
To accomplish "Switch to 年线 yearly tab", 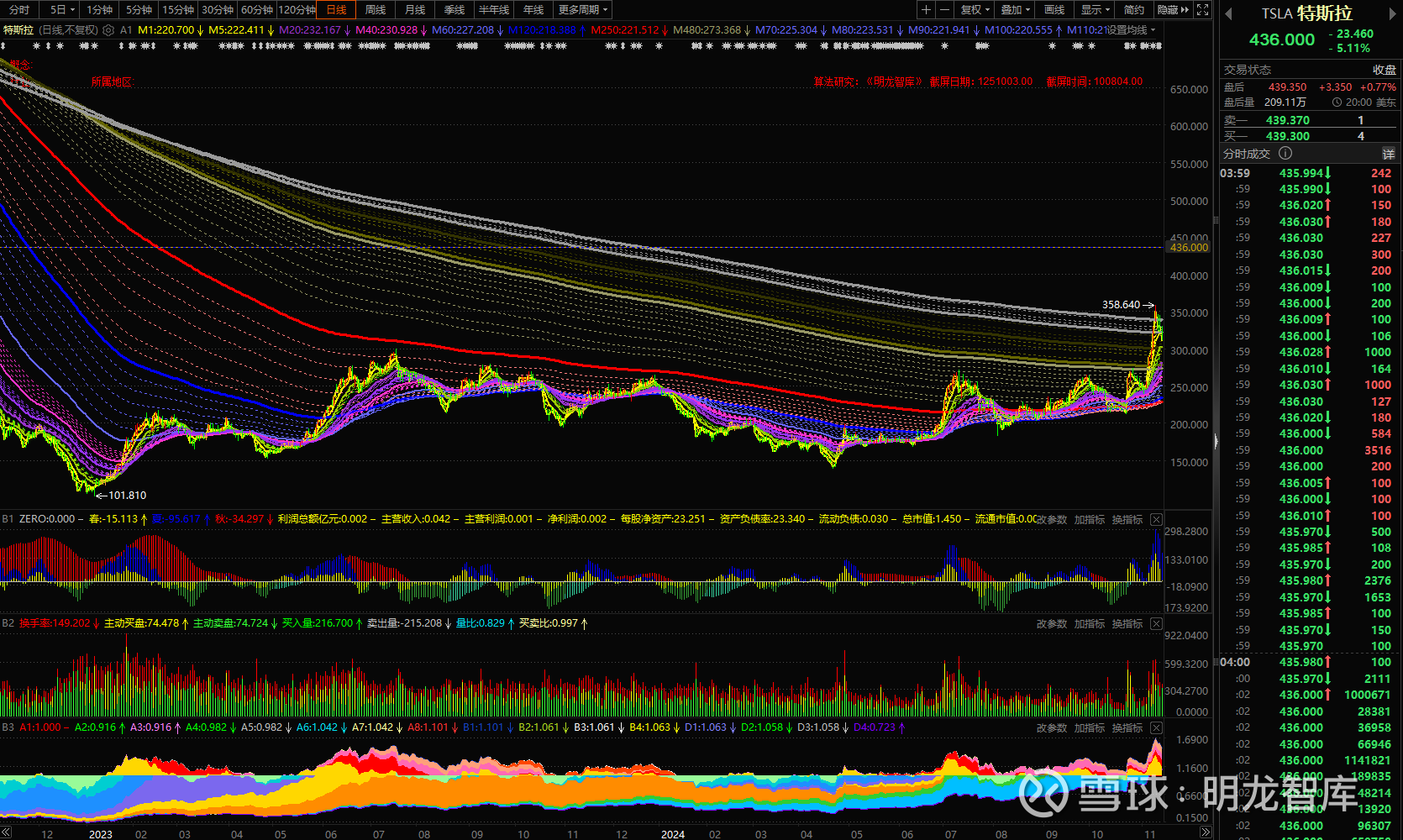I will pyautogui.click(x=533, y=10).
